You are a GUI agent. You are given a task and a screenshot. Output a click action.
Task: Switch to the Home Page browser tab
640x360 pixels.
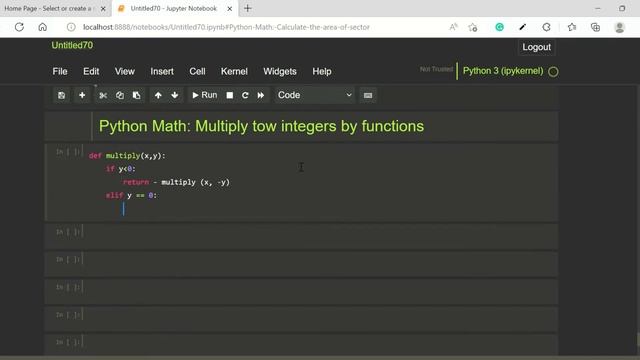coord(48,8)
